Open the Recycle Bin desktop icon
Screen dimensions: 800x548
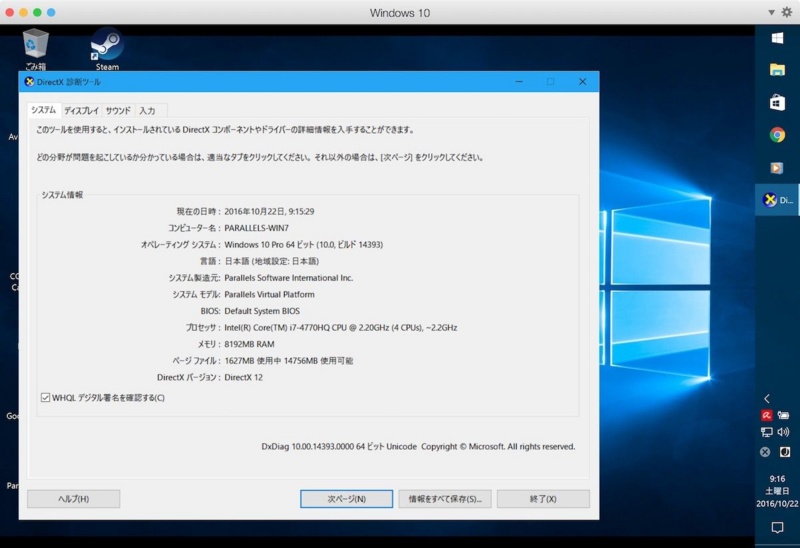[x=35, y=48]
